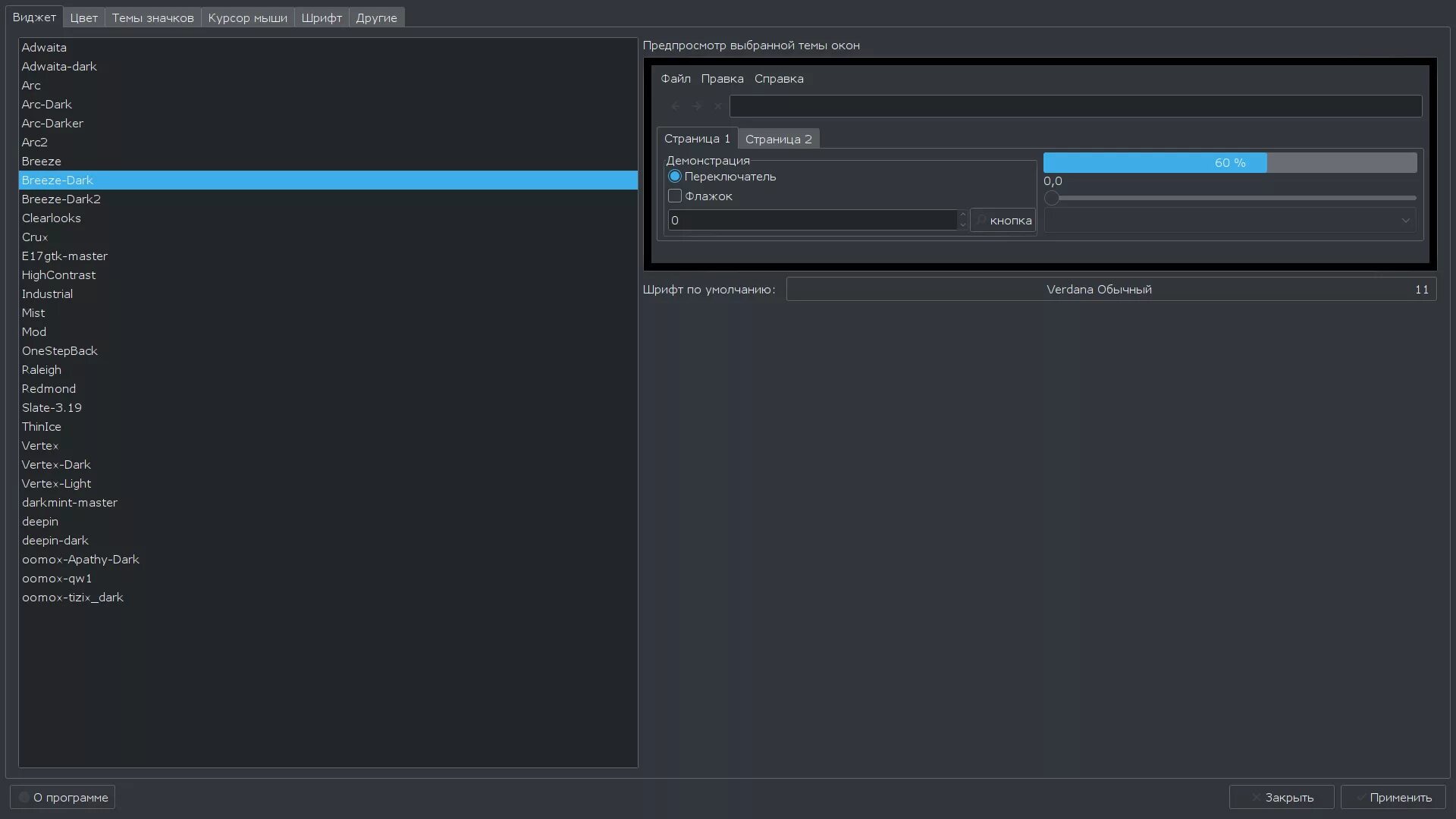Click the icon next to О программе
The height and width of the screenshot is (819, 1456).
[x=24, y=797]
